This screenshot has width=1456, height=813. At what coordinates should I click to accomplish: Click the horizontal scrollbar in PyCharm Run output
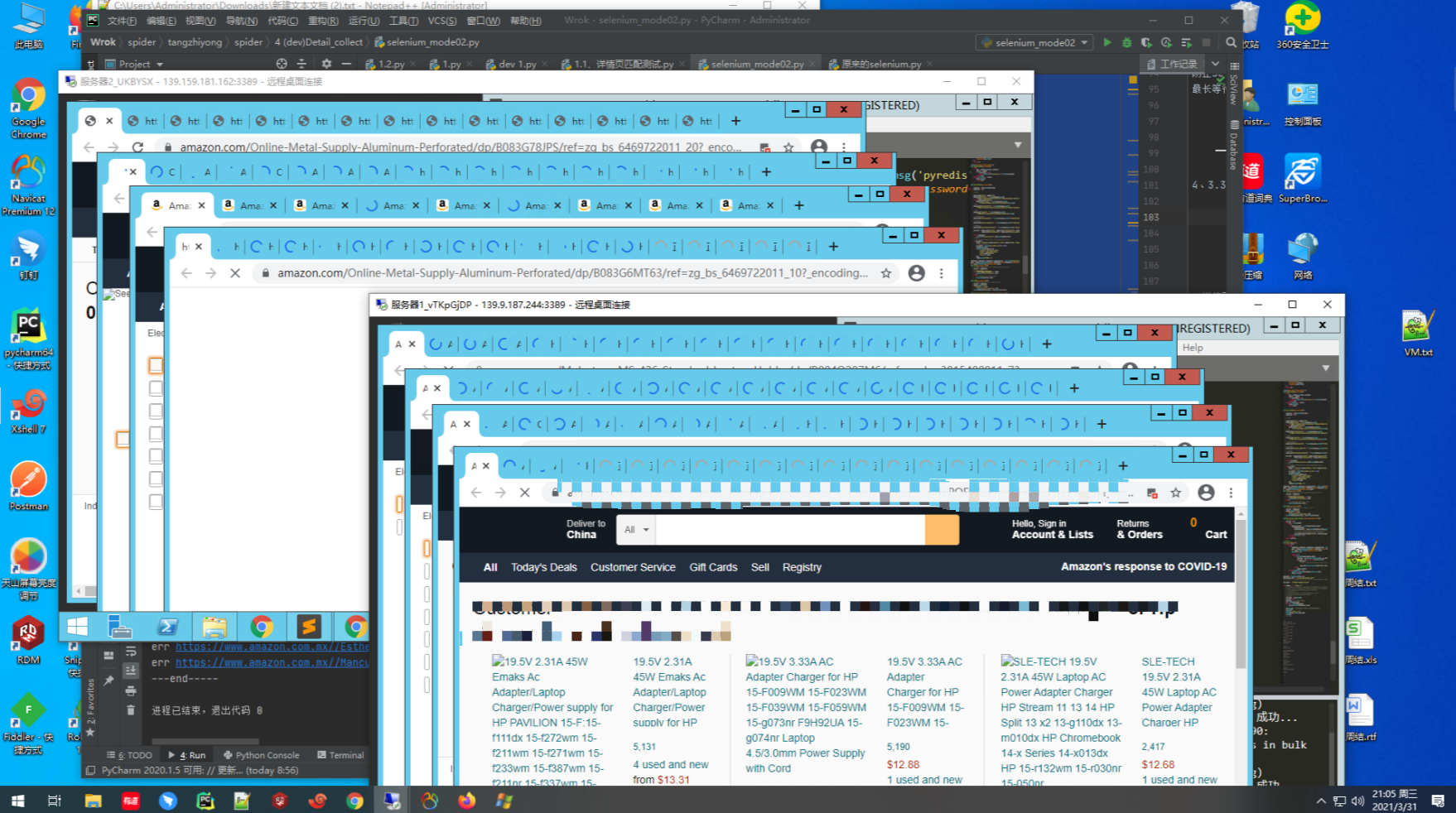[205, 741]
